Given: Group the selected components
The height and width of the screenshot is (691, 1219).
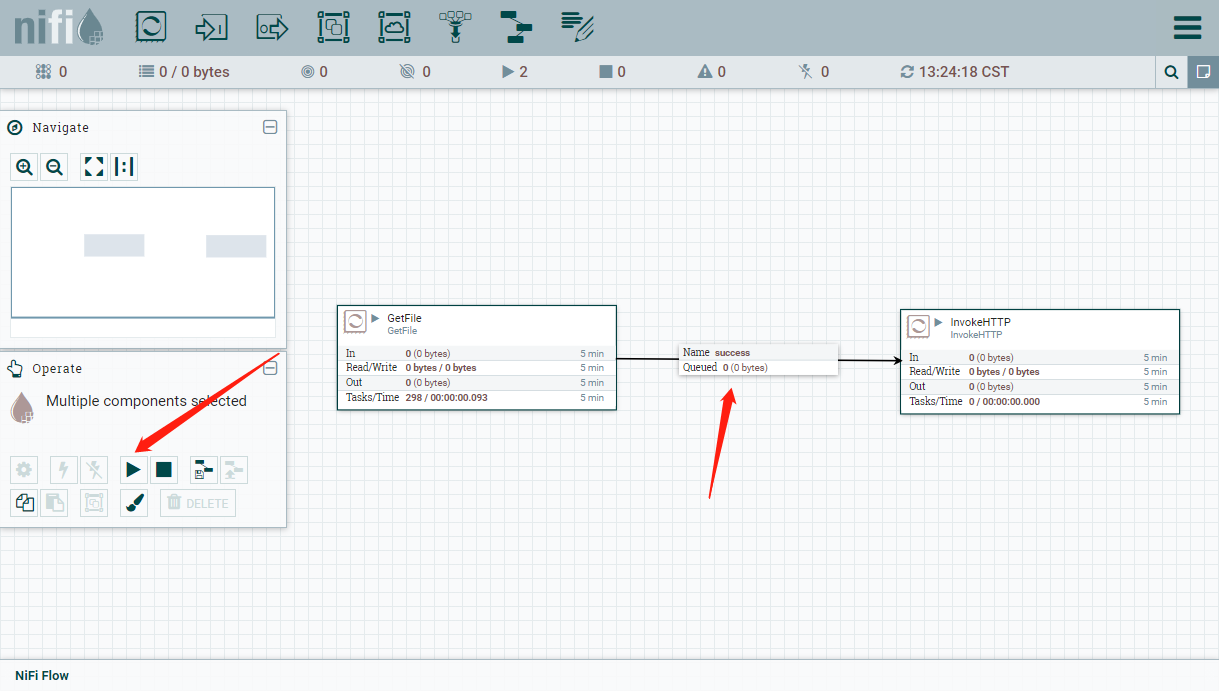Looking at the screenshot, I should pyautogui.click(x=94, y=503).
